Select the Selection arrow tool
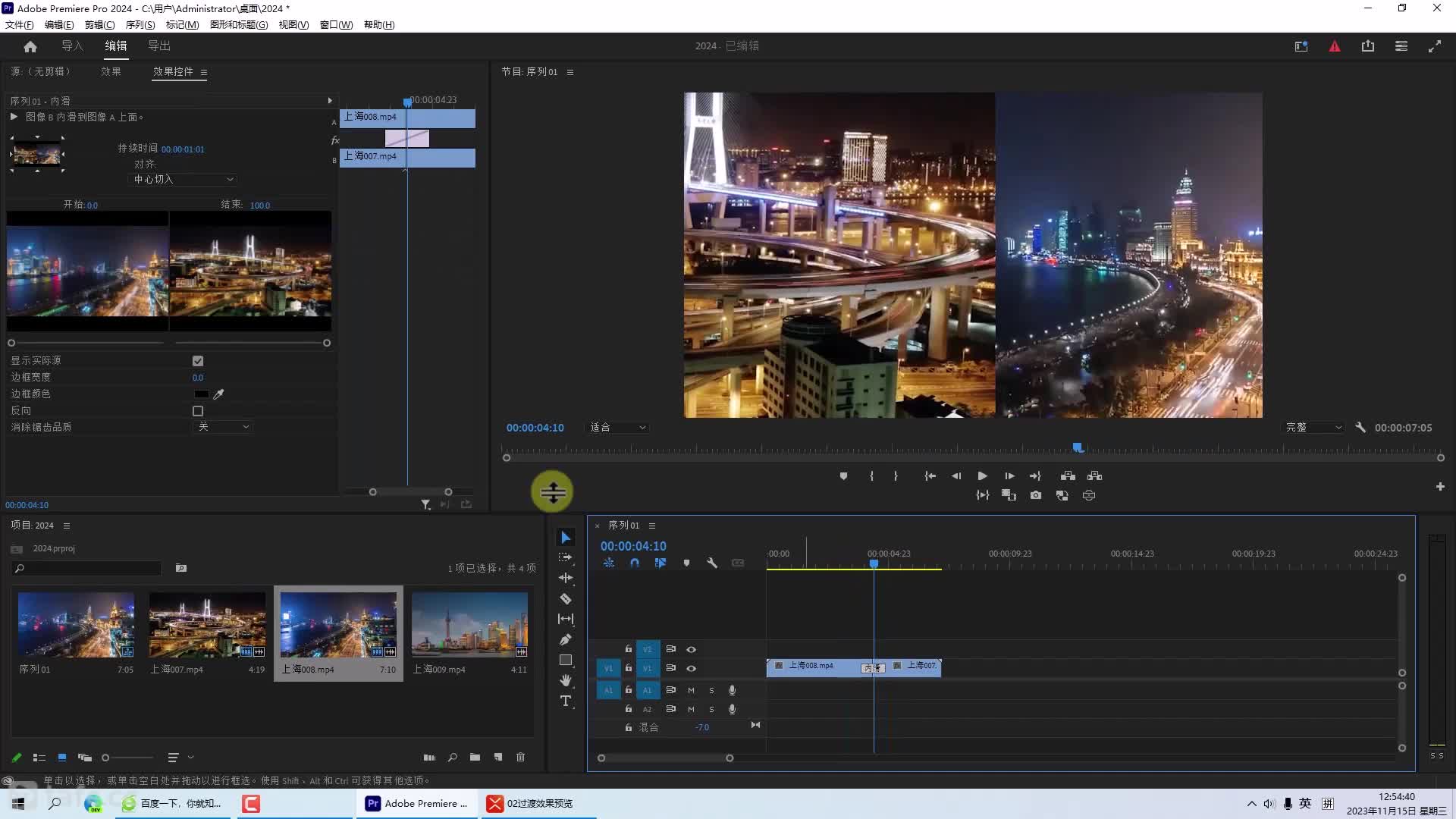Viewport: 1456px width, 819px height. [566, 538]
